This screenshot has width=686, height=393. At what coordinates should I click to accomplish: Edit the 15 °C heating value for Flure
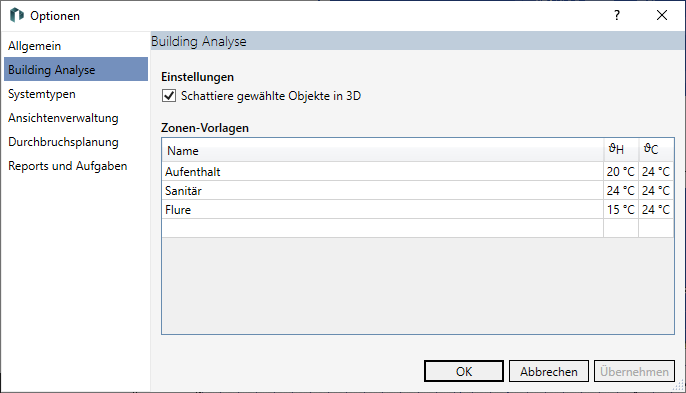point(621,210)
